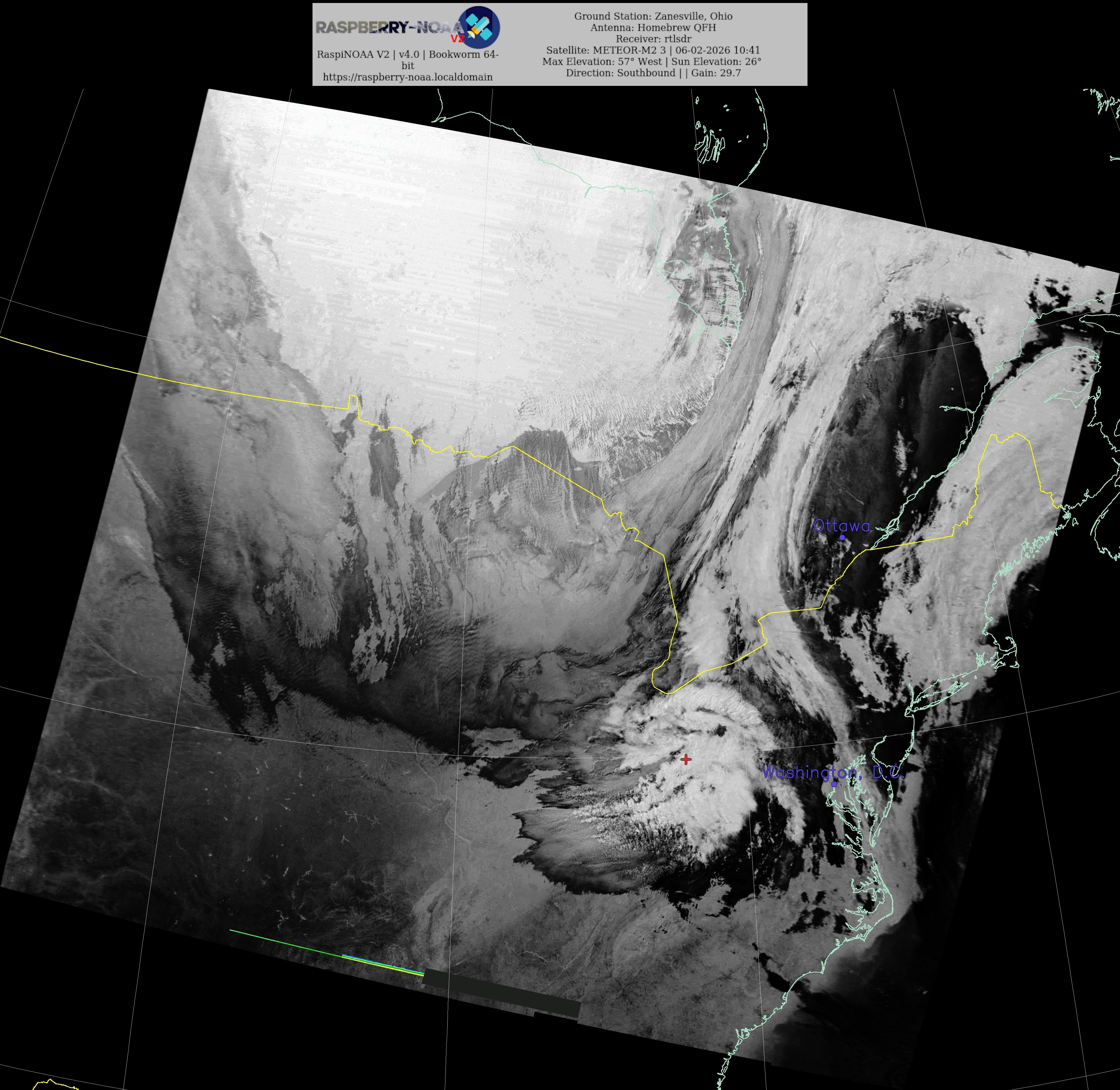Click the red cross ground station marker
This screenshot has width=1120, height=1090.
point(686,759)
